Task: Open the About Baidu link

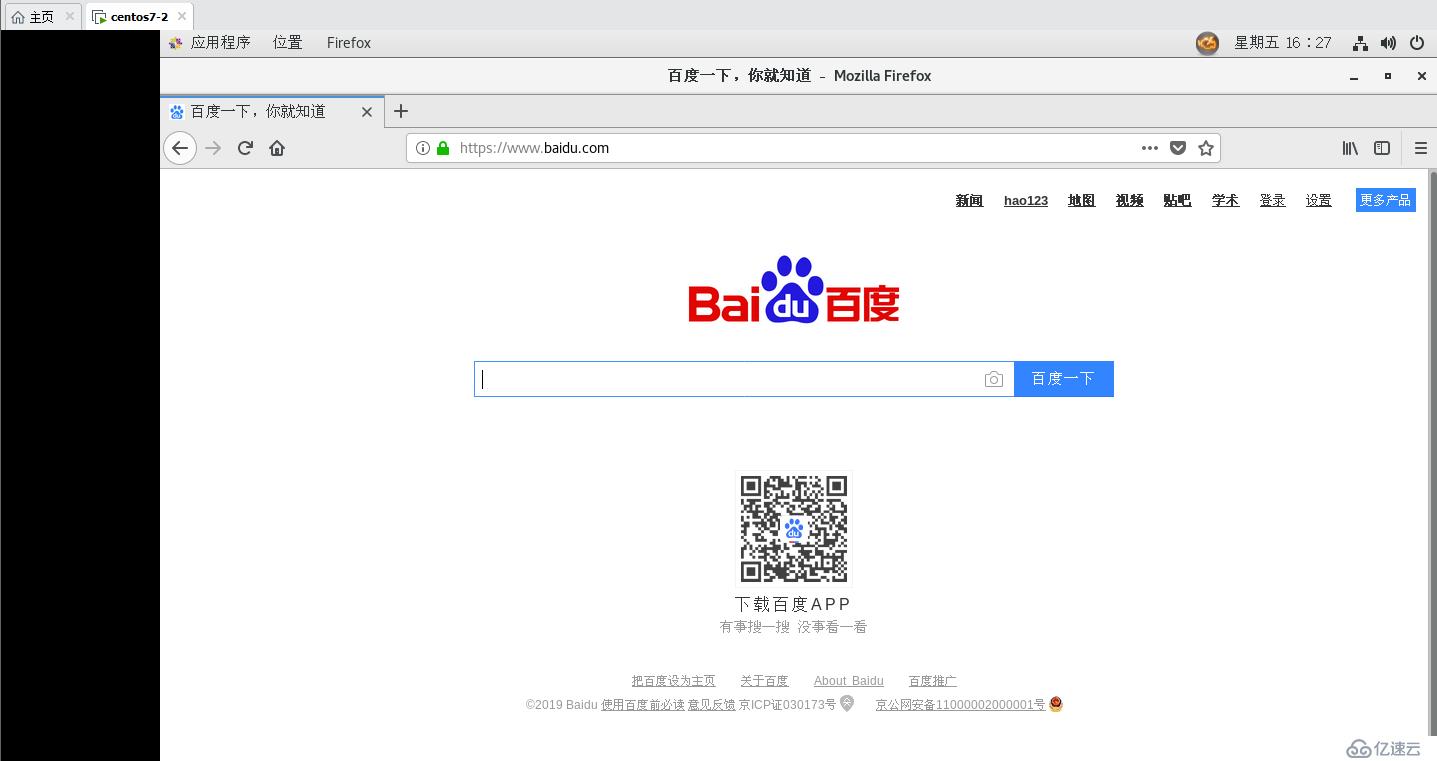Action: coord(849,681)
